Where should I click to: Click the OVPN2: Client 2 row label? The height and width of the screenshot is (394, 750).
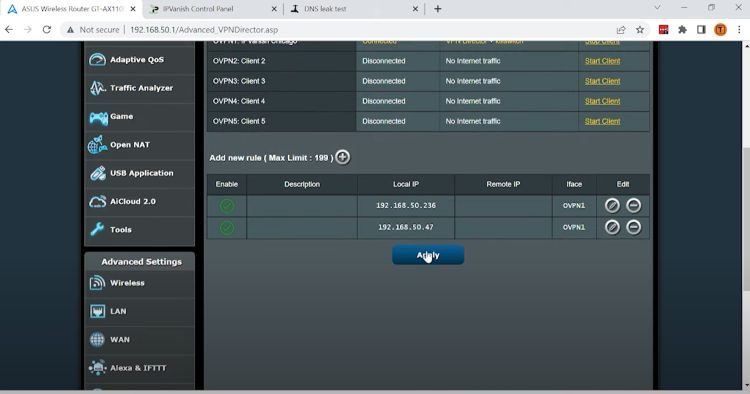tap(239, 61)
